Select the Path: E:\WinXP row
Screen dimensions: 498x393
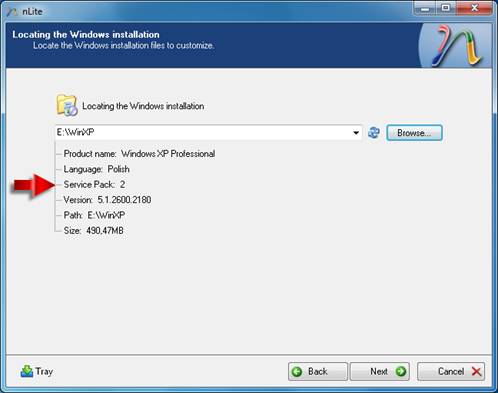point(94,215)
